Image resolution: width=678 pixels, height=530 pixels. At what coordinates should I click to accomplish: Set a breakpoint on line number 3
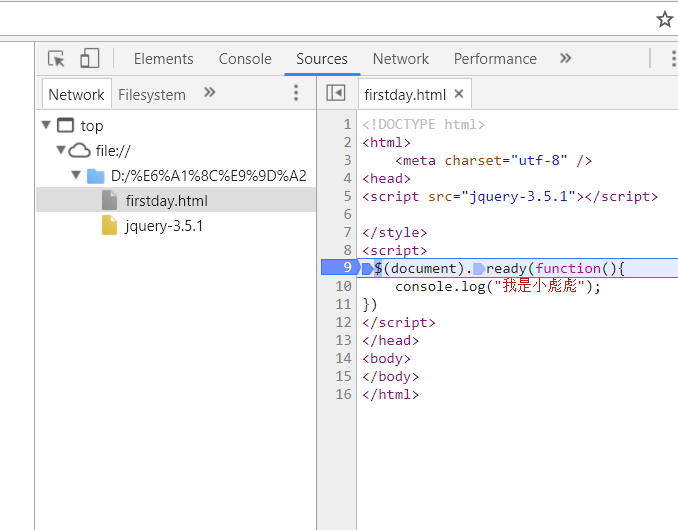pos(348,160)
